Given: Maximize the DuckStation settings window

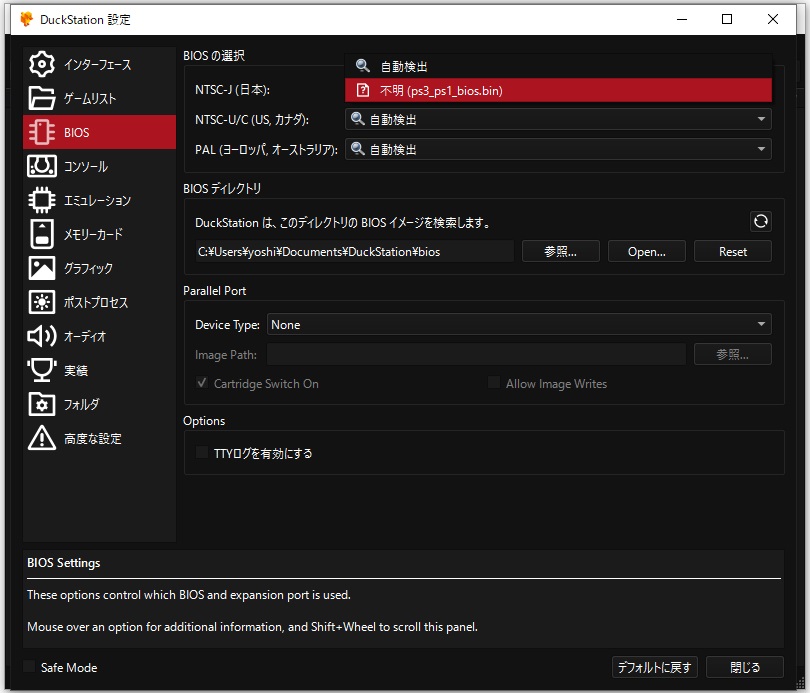Looking at the screenshot, I should pos(727,19).
